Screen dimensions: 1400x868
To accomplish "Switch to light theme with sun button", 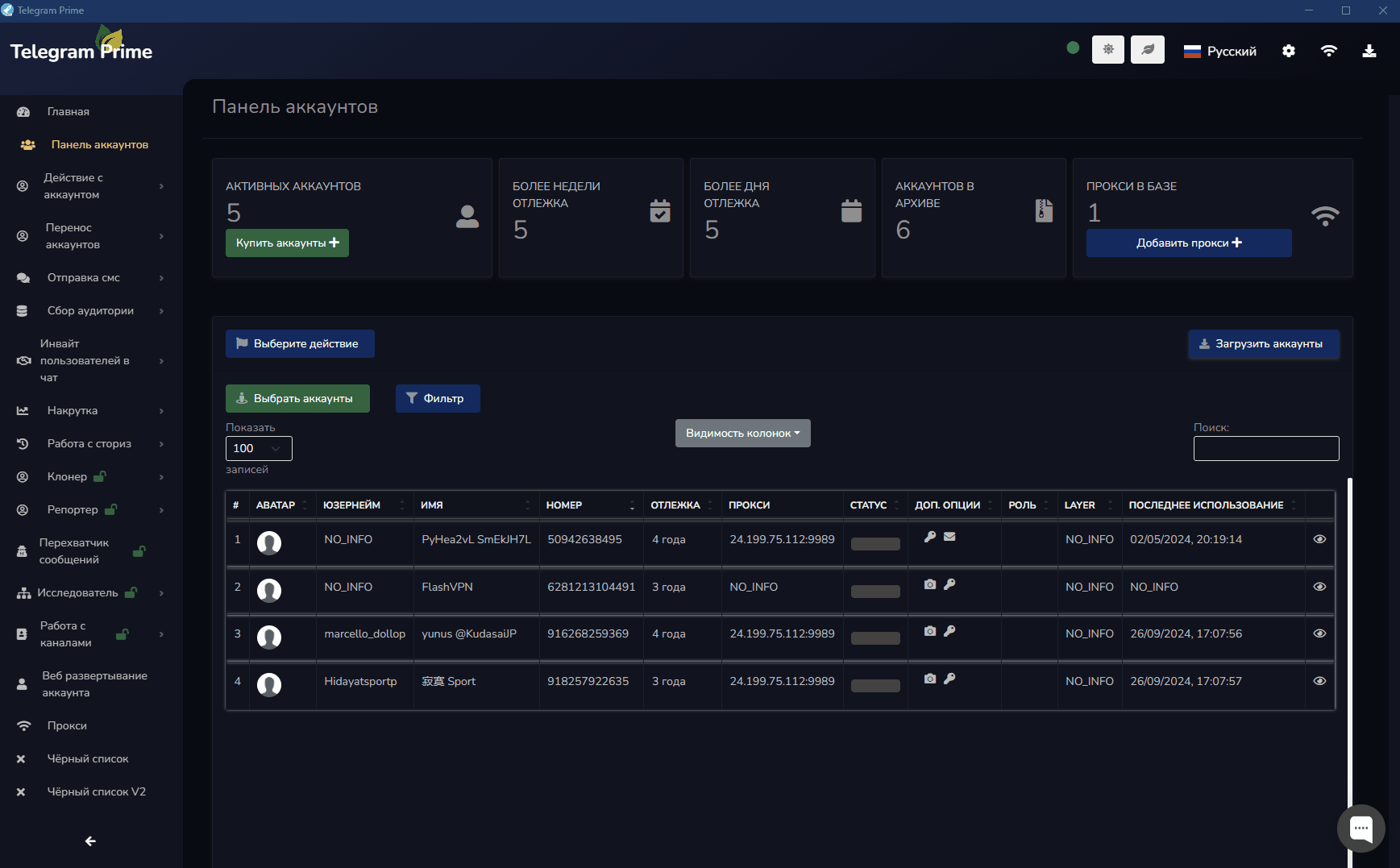I will point(1107,50).
